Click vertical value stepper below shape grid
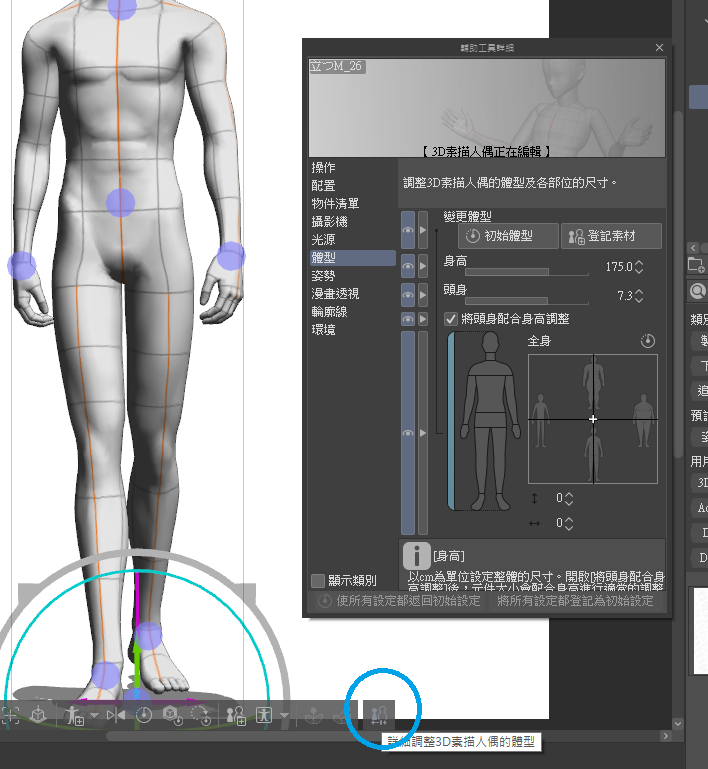This screenshot has width=708, height=769. [568, 499]
